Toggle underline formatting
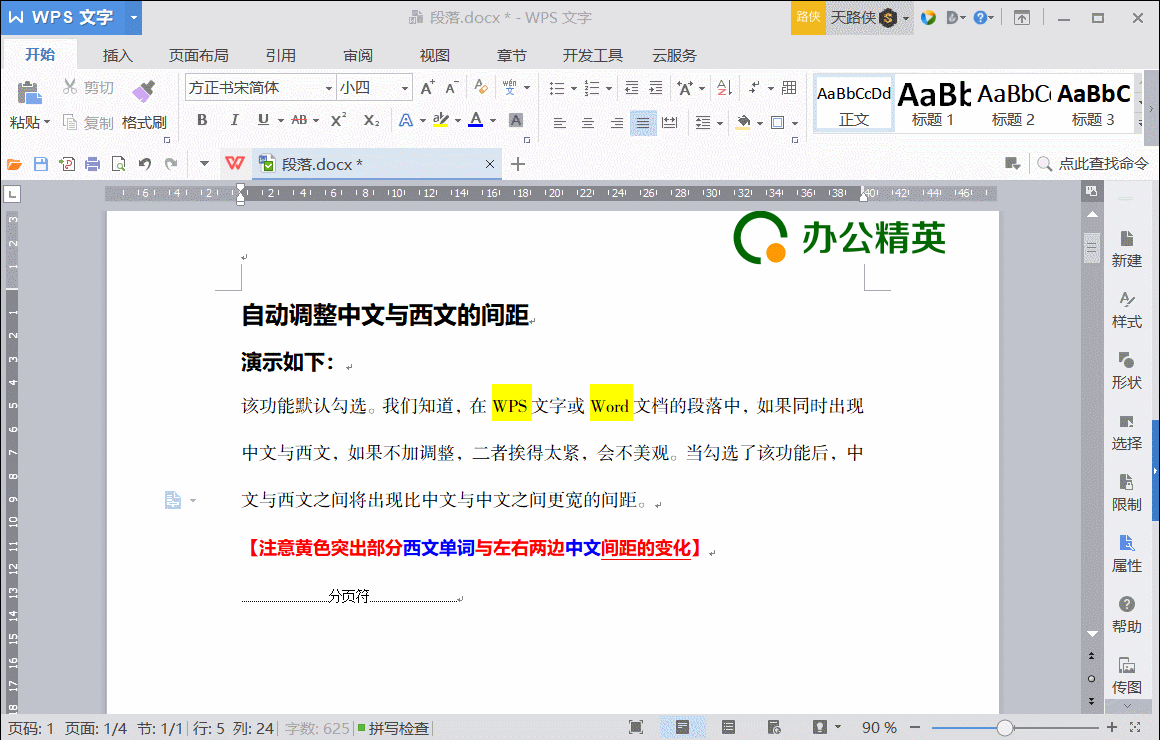The height and width of the screenshot is (740, 1160). (263, 120)
